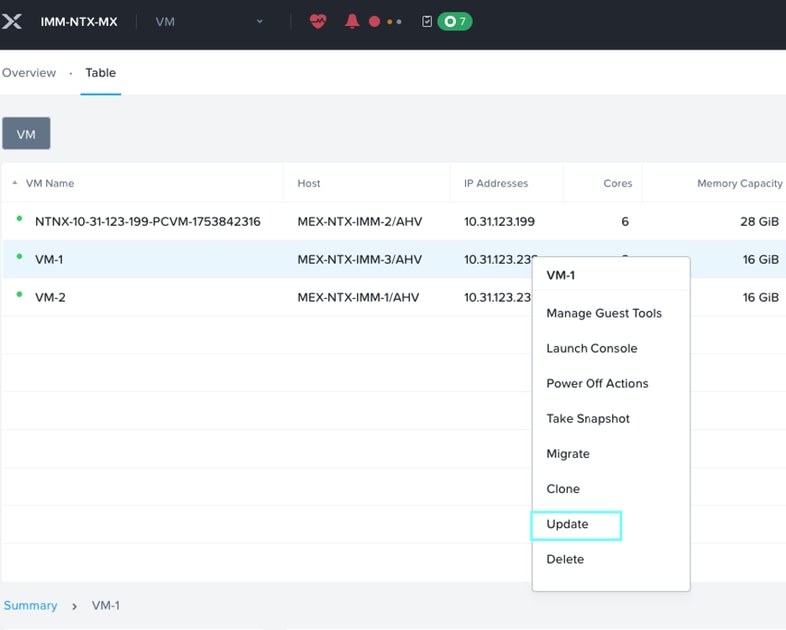Choose Delete from context menu
The width and height of the screenshot is (786, 630).
point(565,559)
